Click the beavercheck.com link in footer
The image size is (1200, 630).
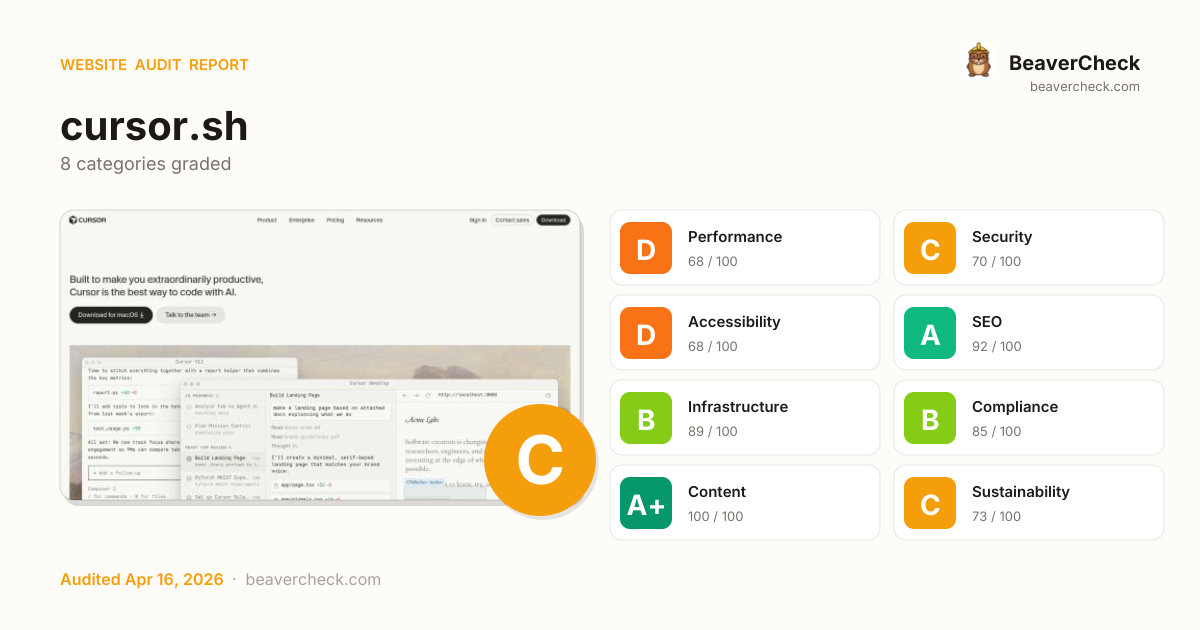coord(312,579)
